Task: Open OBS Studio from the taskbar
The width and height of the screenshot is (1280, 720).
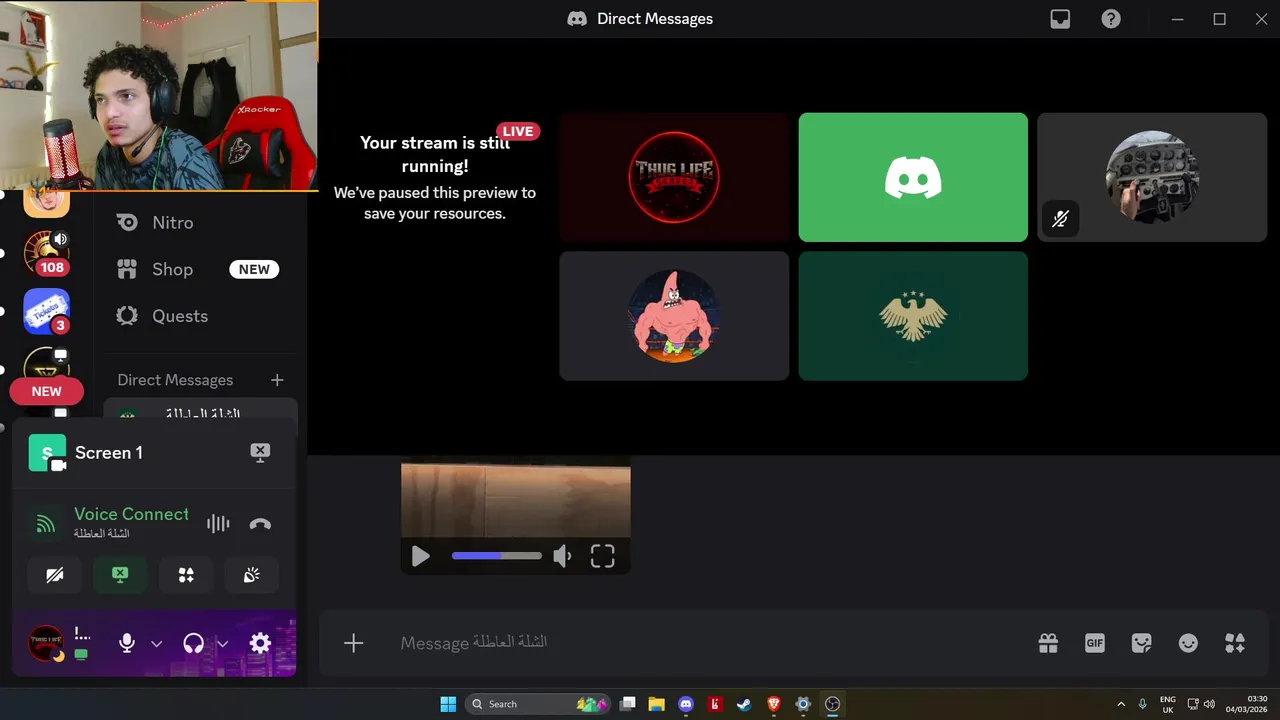Action: pos(832,704)
